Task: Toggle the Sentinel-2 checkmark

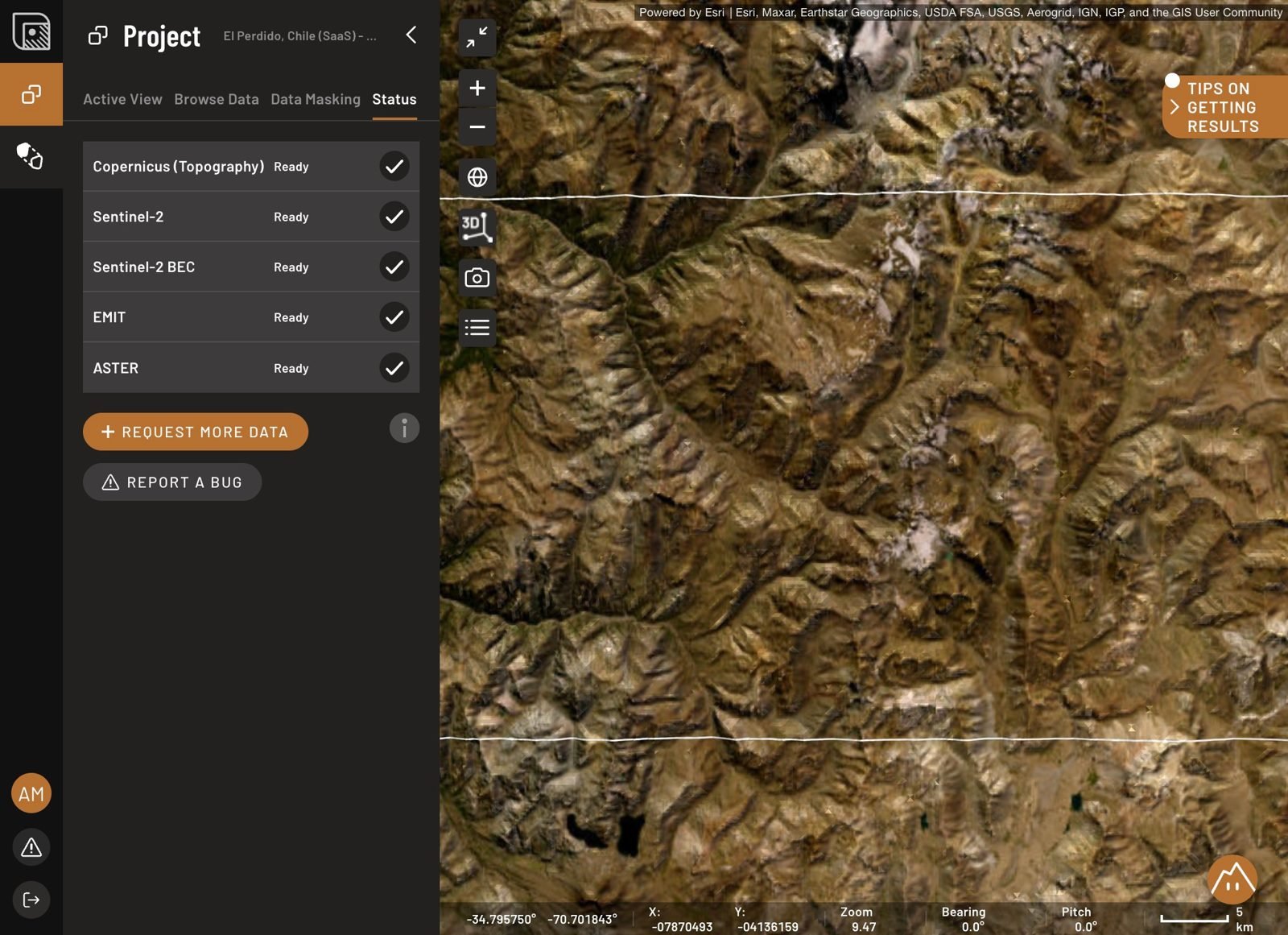Action: pyautogui.click(x=394, y=216)
